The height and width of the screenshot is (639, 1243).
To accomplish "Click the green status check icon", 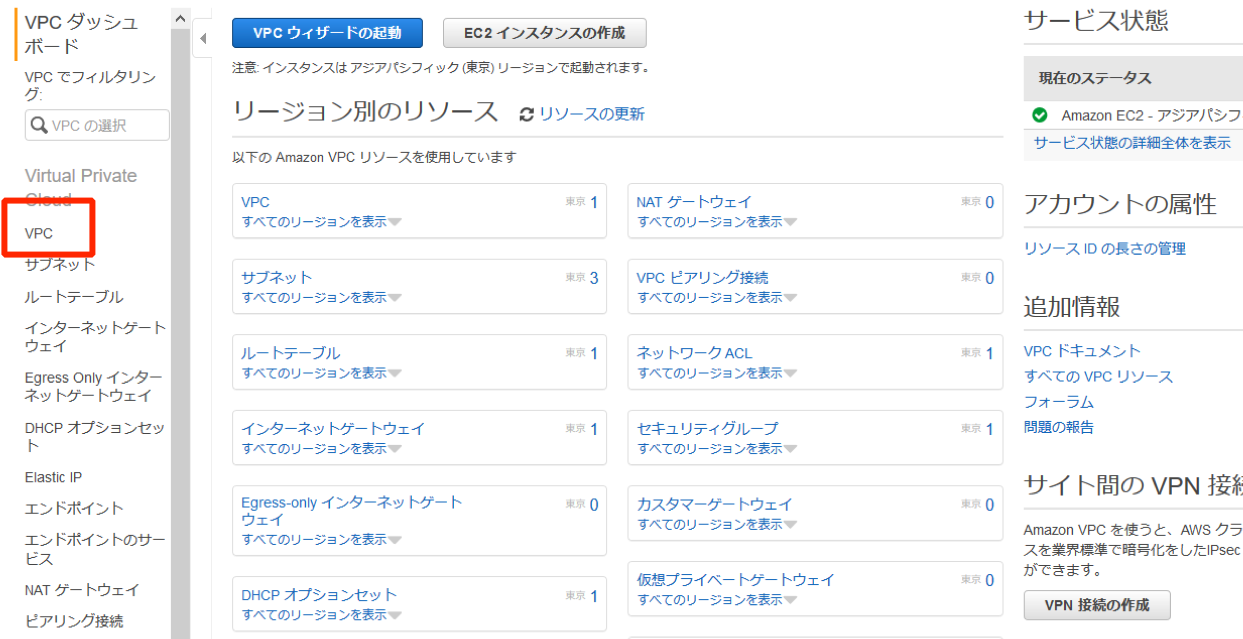I will pos(1040,115).
